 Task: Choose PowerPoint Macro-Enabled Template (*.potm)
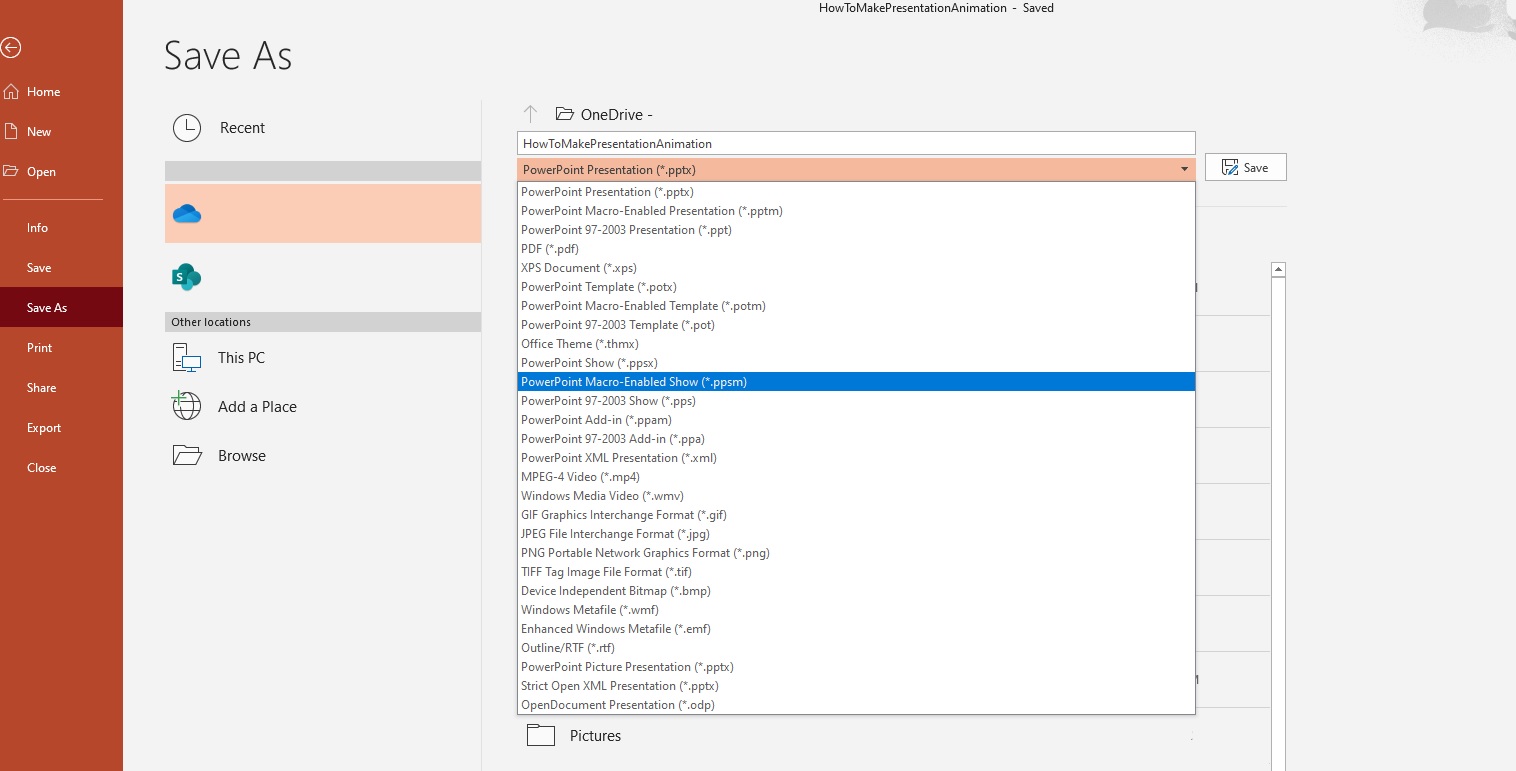click(856, 306)
